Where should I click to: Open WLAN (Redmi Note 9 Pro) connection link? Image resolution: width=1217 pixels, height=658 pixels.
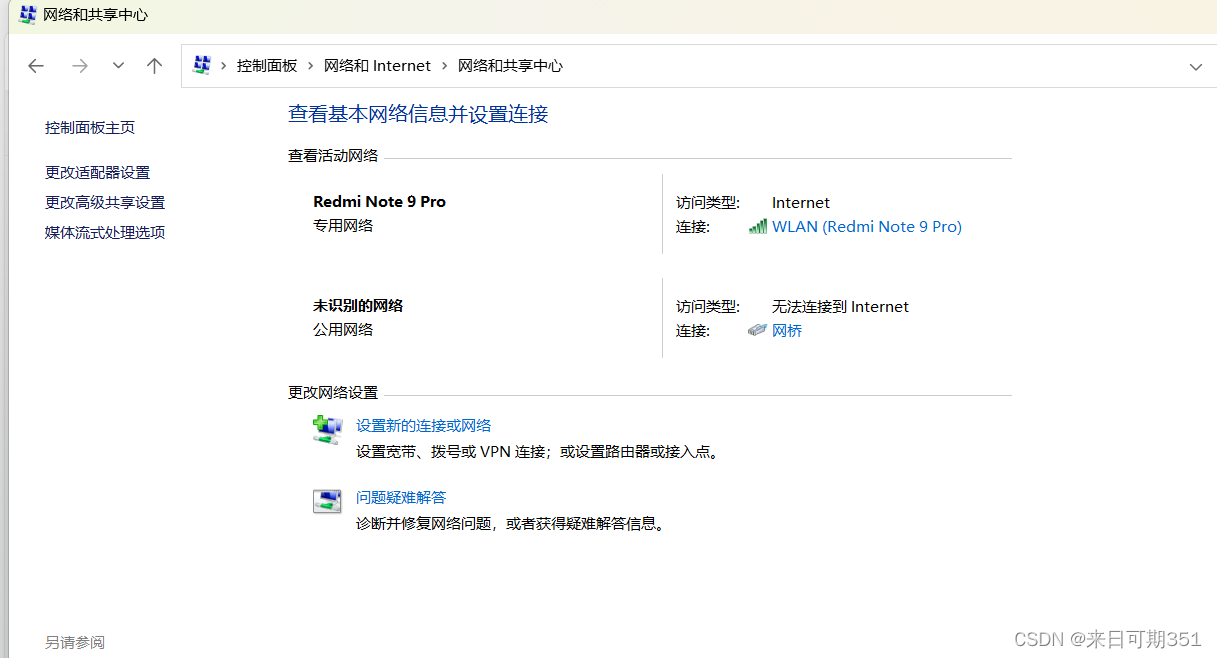click(866, 226)
